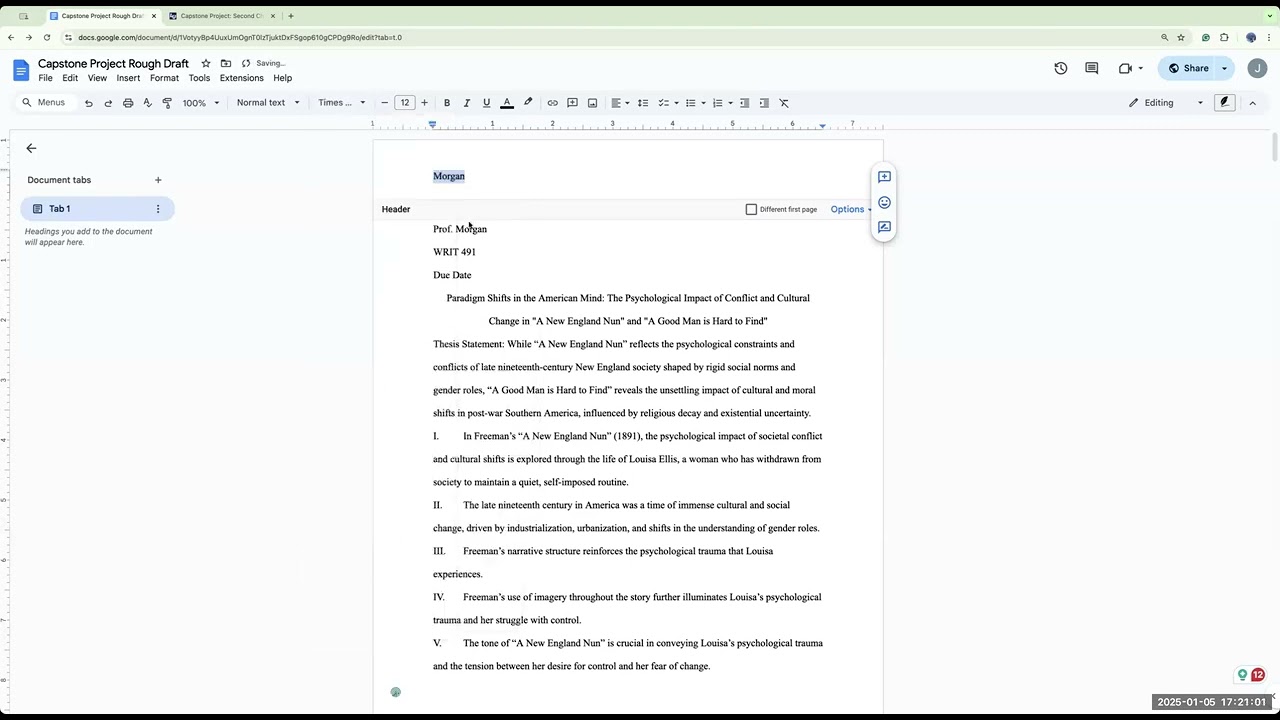Open Share options dropdown arrow
Screen dimensions: 1280x720
[x=1225, y=68]
